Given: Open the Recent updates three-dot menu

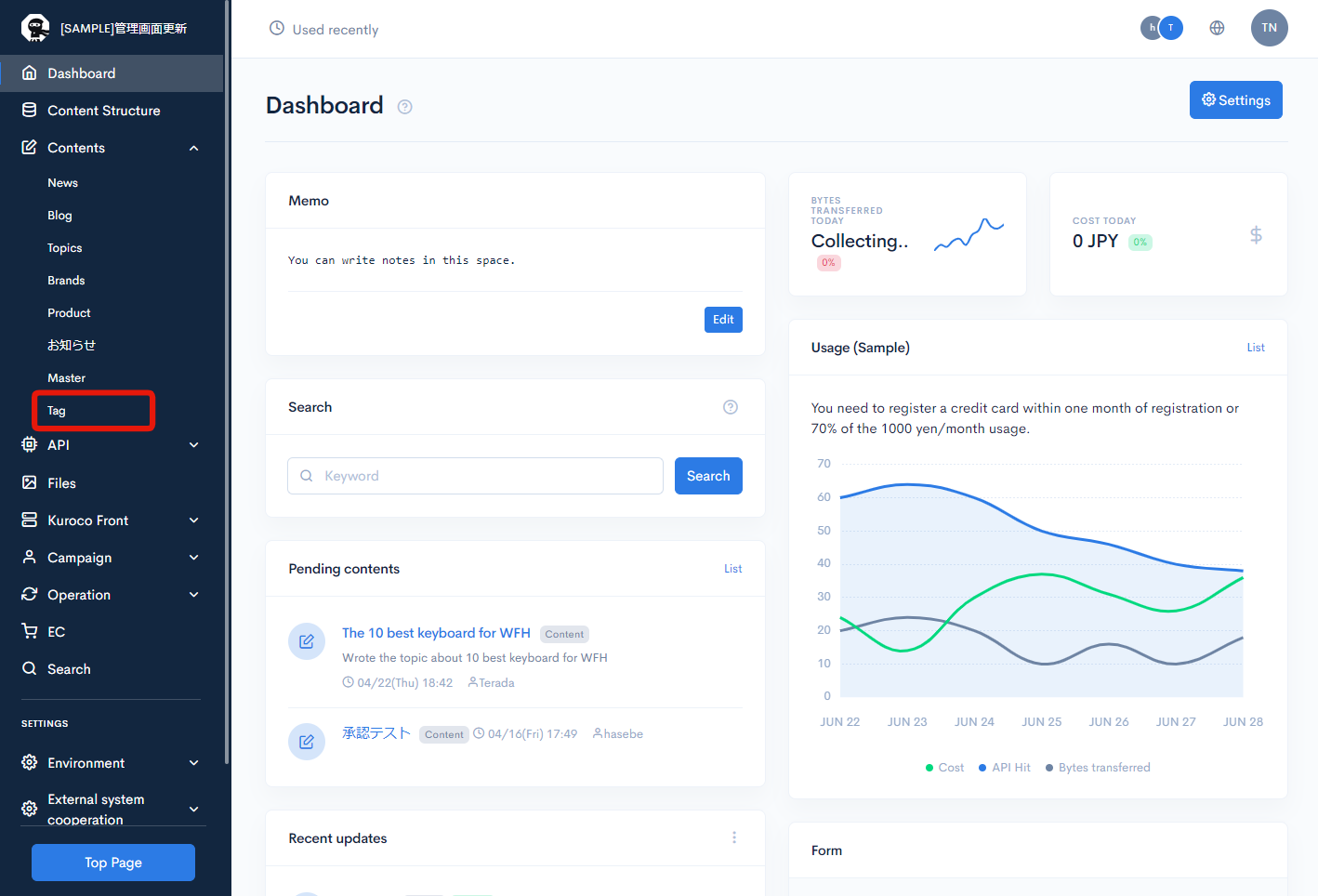Looking at the screenshot, I should click(734, 837).
